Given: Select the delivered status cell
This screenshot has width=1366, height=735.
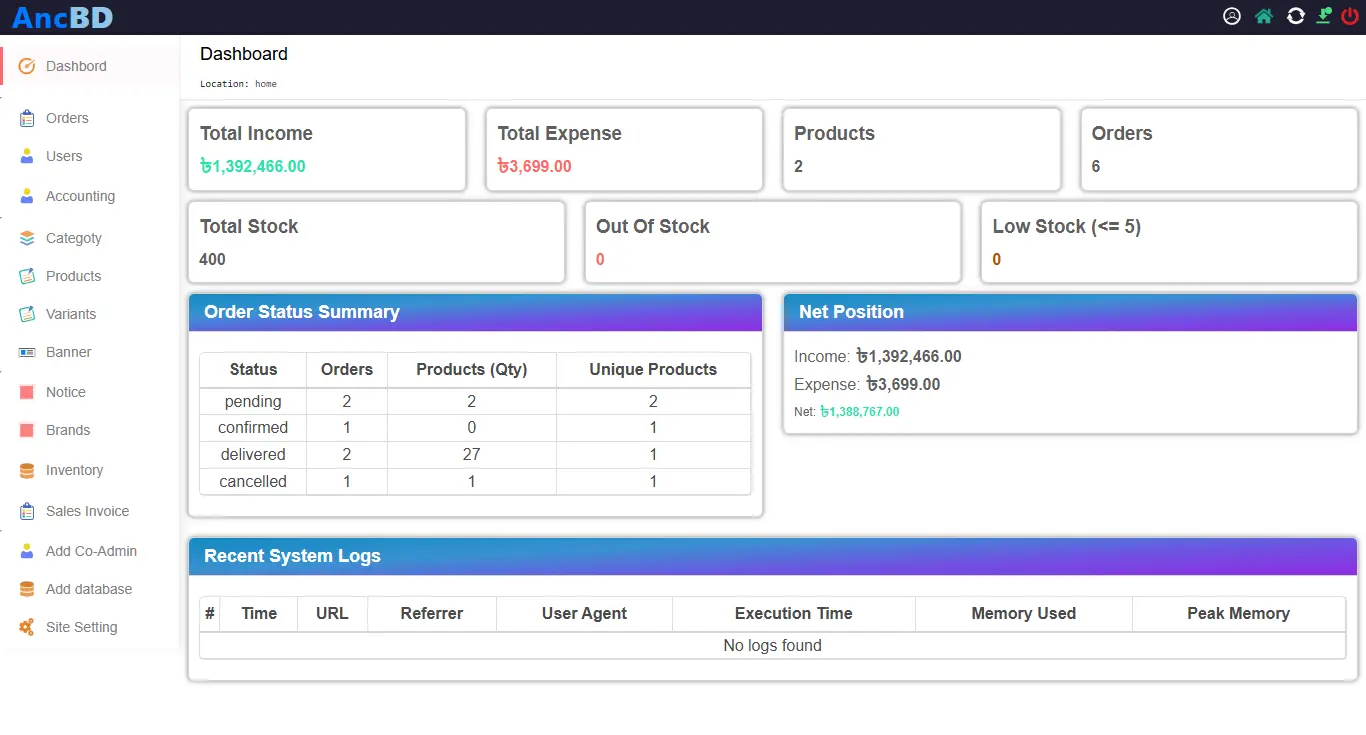Looking at the screenshot, I should (253, 455).
